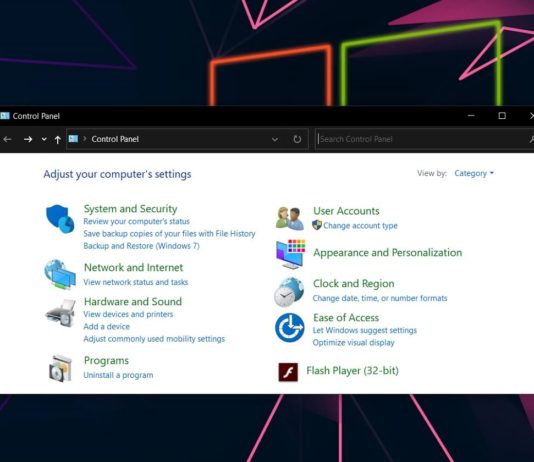Expand the address bar history dropdown
Viewport: 534px width, 462px height.
coord(274,139)
